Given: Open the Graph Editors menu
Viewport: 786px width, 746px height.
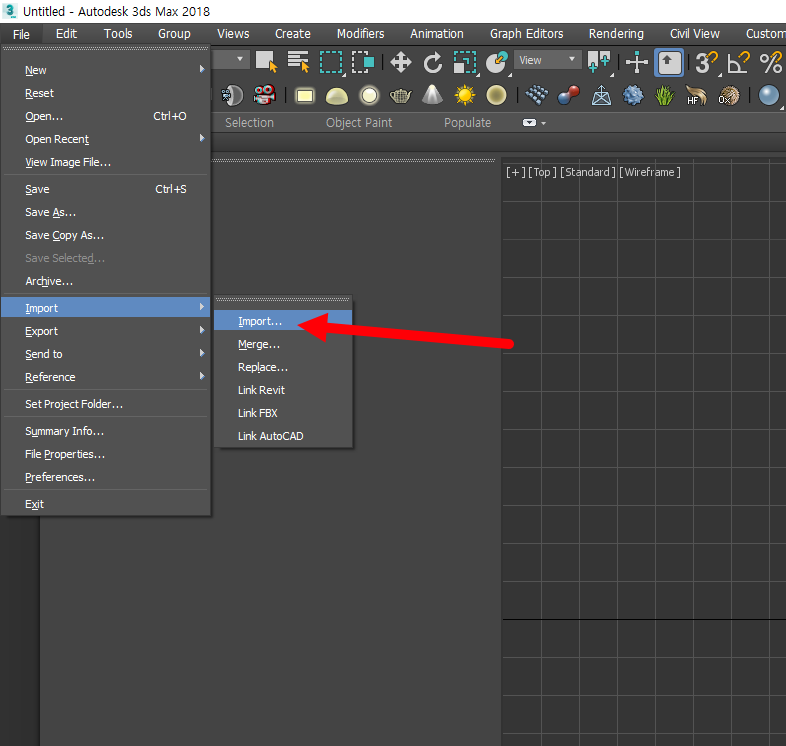Looking at the screenshot, I should point(526,34).
